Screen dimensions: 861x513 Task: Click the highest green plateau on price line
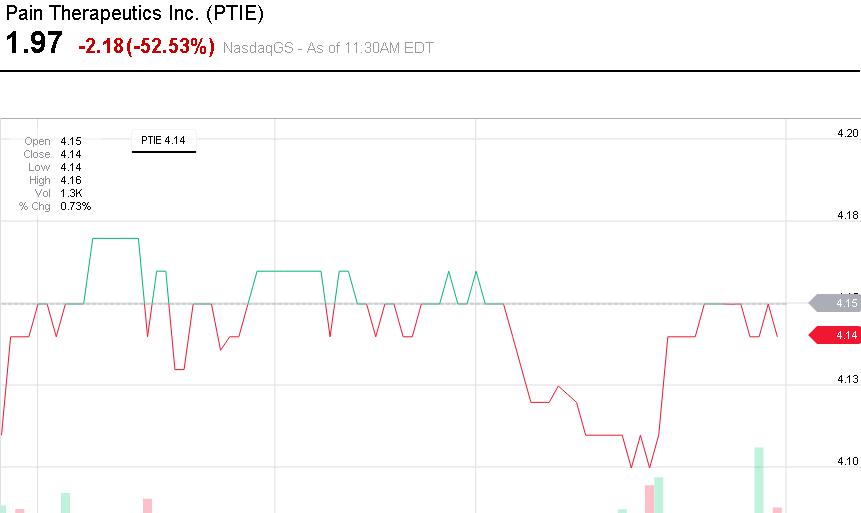pos(115,238)
